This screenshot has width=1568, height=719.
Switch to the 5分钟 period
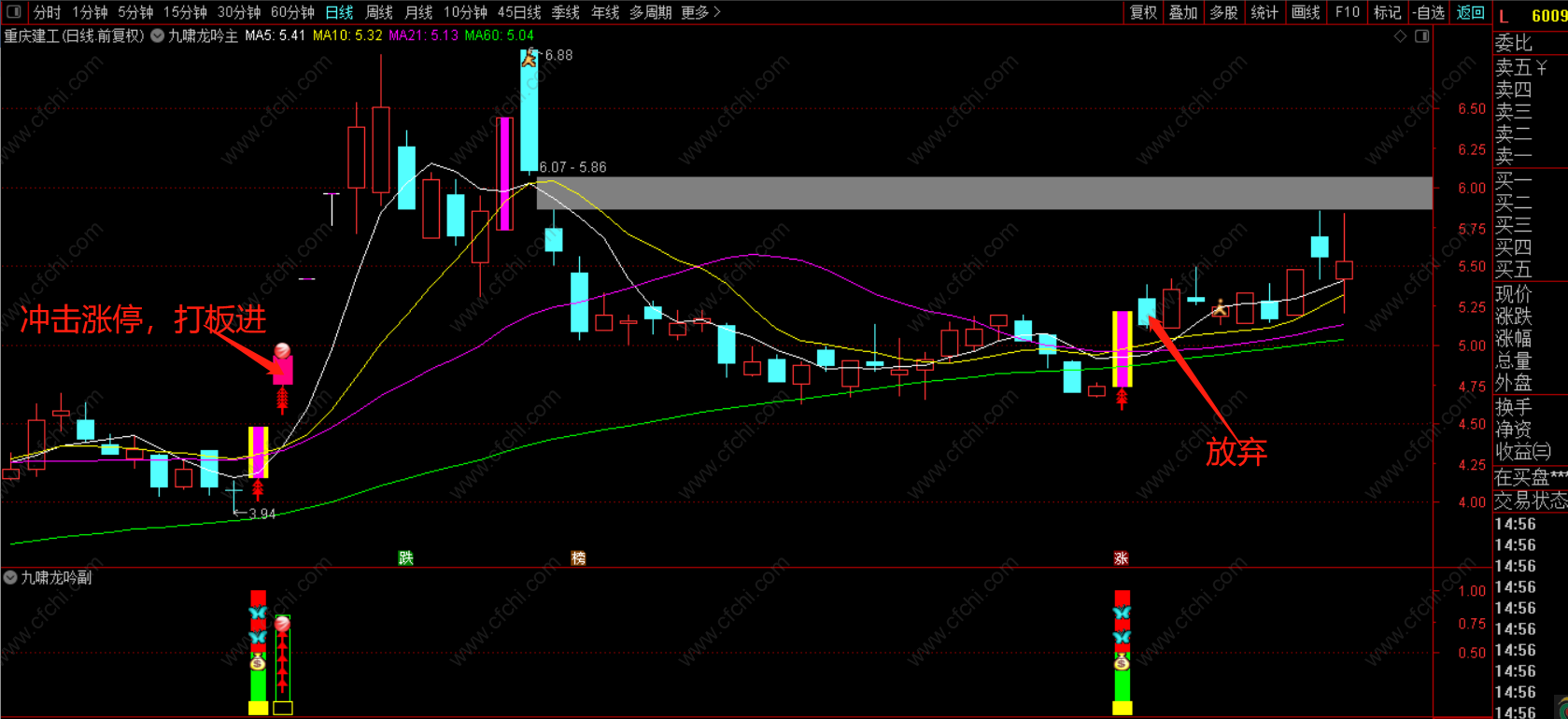(x=135, y=12)
